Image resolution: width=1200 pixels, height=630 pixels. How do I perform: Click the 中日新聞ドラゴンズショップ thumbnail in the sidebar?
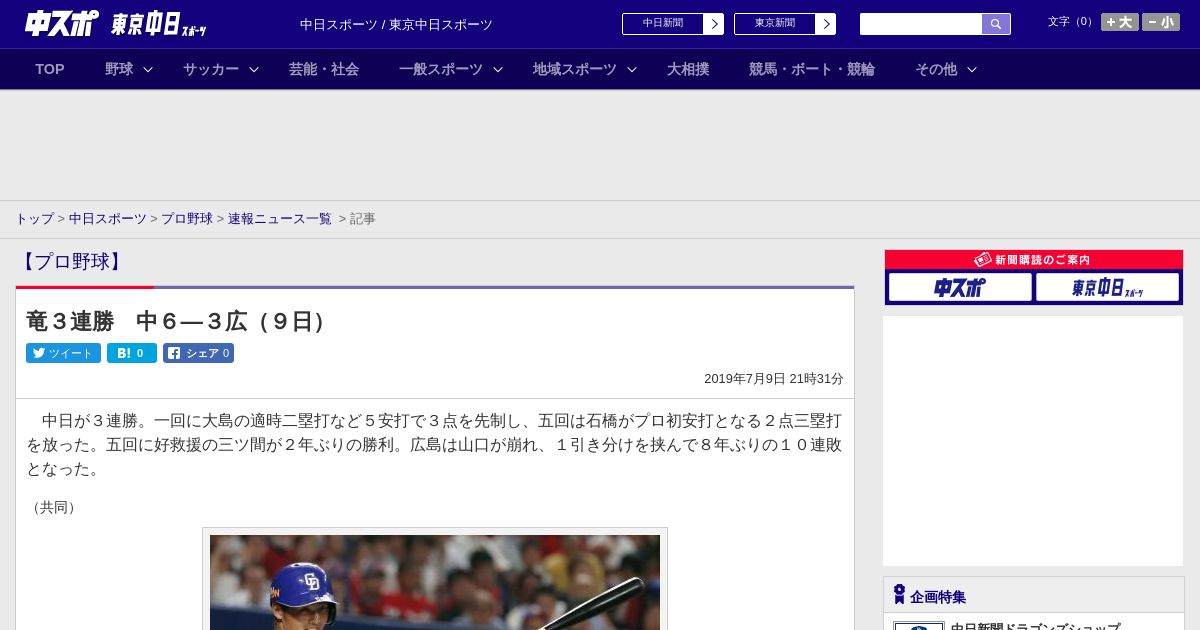[x=919, y=626]
